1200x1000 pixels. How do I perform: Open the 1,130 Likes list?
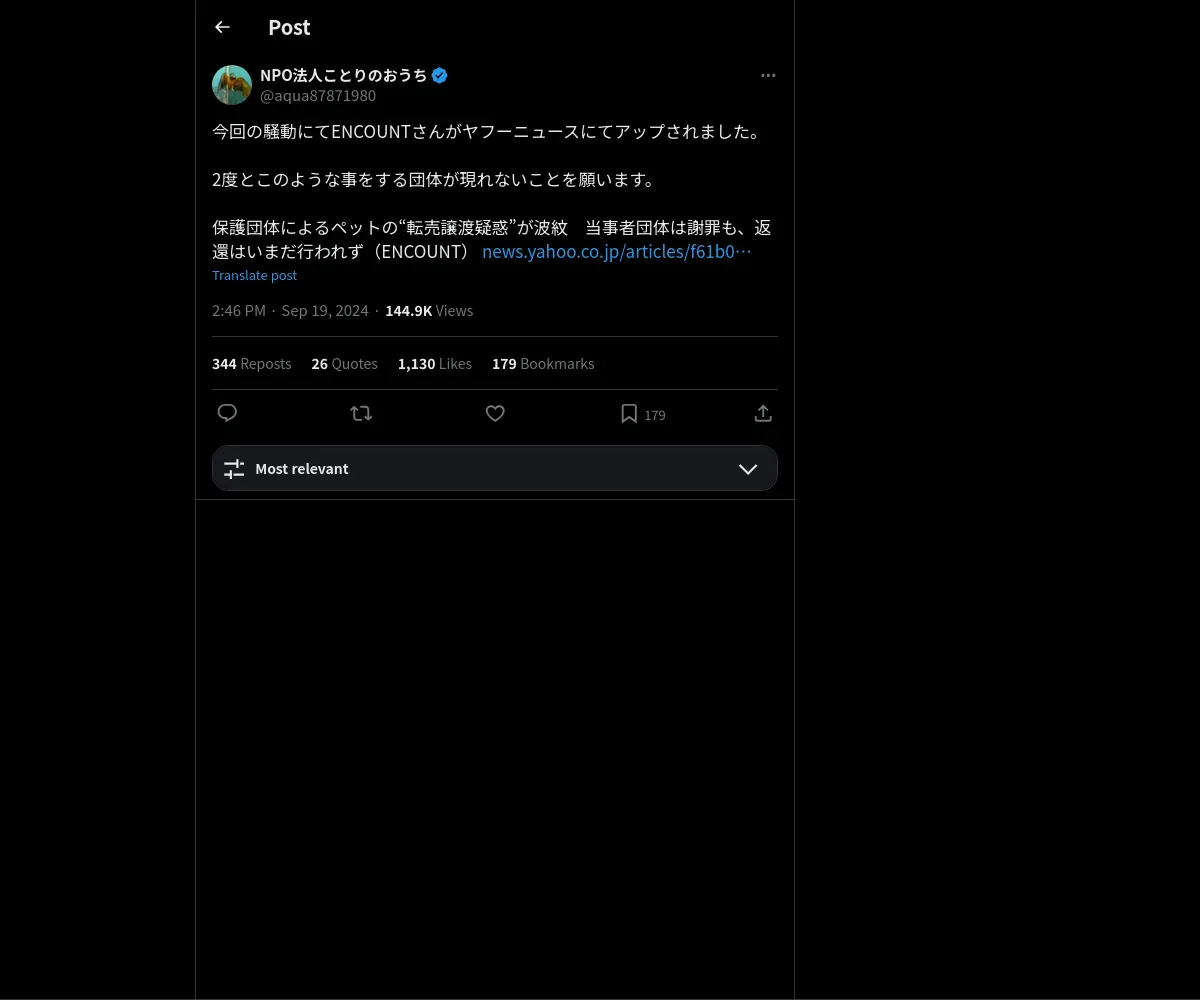(435, 364)
